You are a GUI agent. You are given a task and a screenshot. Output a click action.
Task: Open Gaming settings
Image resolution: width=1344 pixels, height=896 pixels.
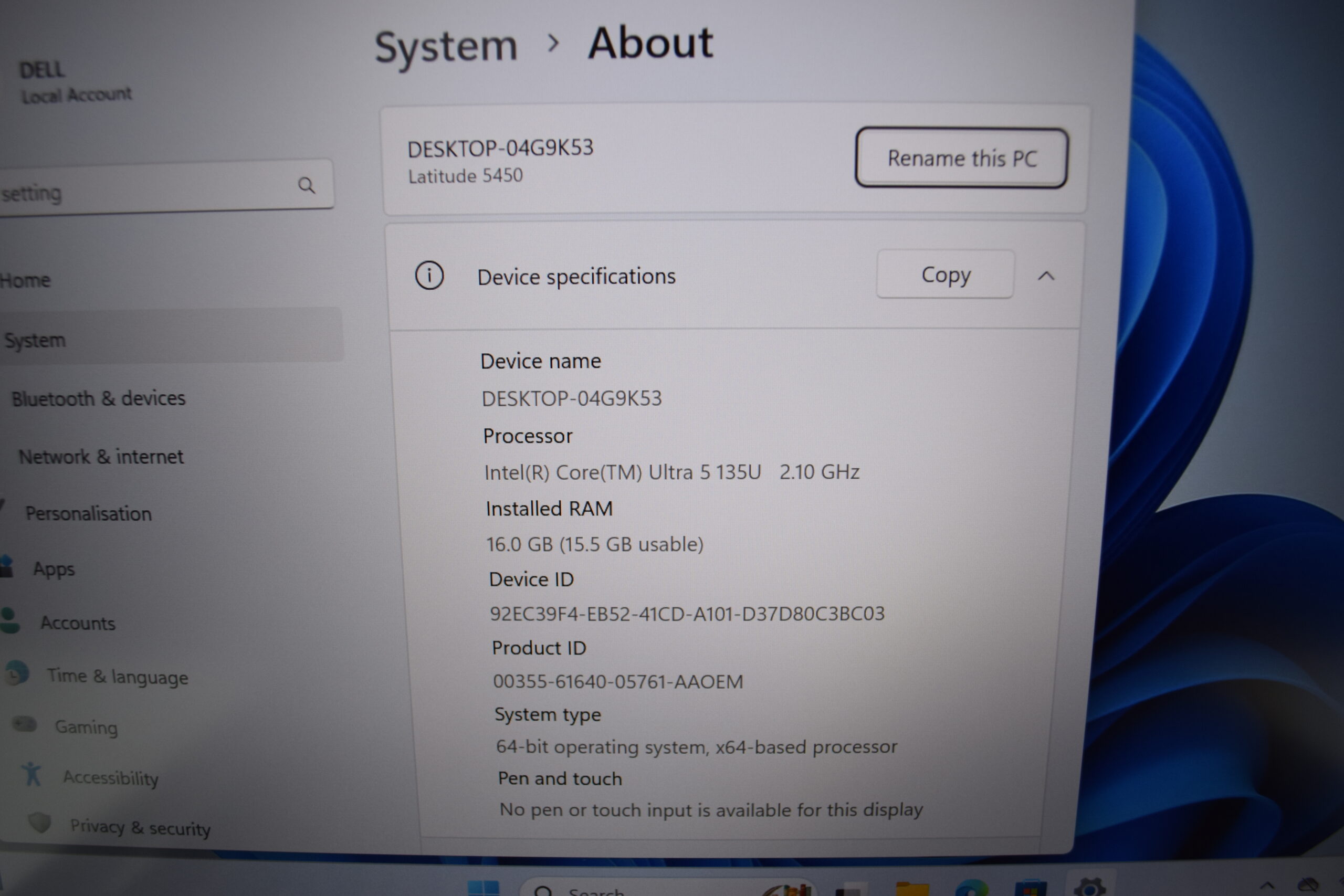tap(86, 727)
